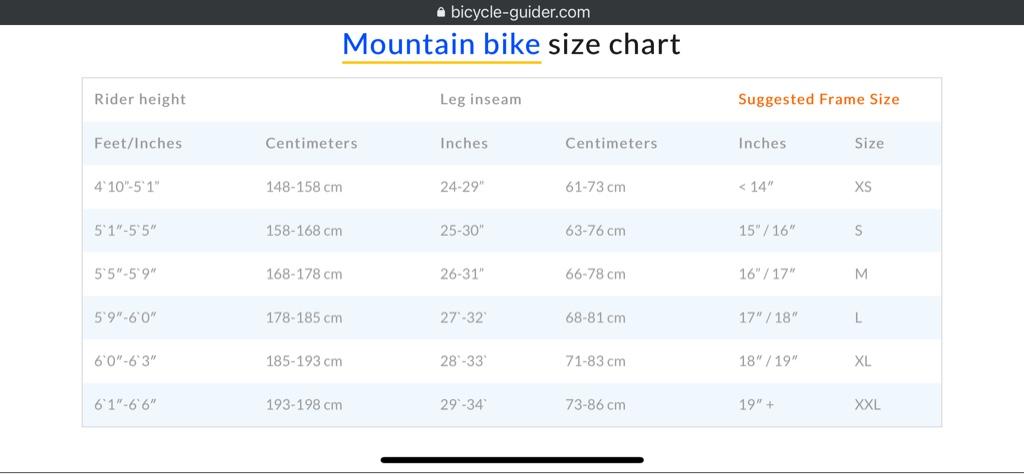Select the 193-198 cm height cell

[x=304, y=405]
